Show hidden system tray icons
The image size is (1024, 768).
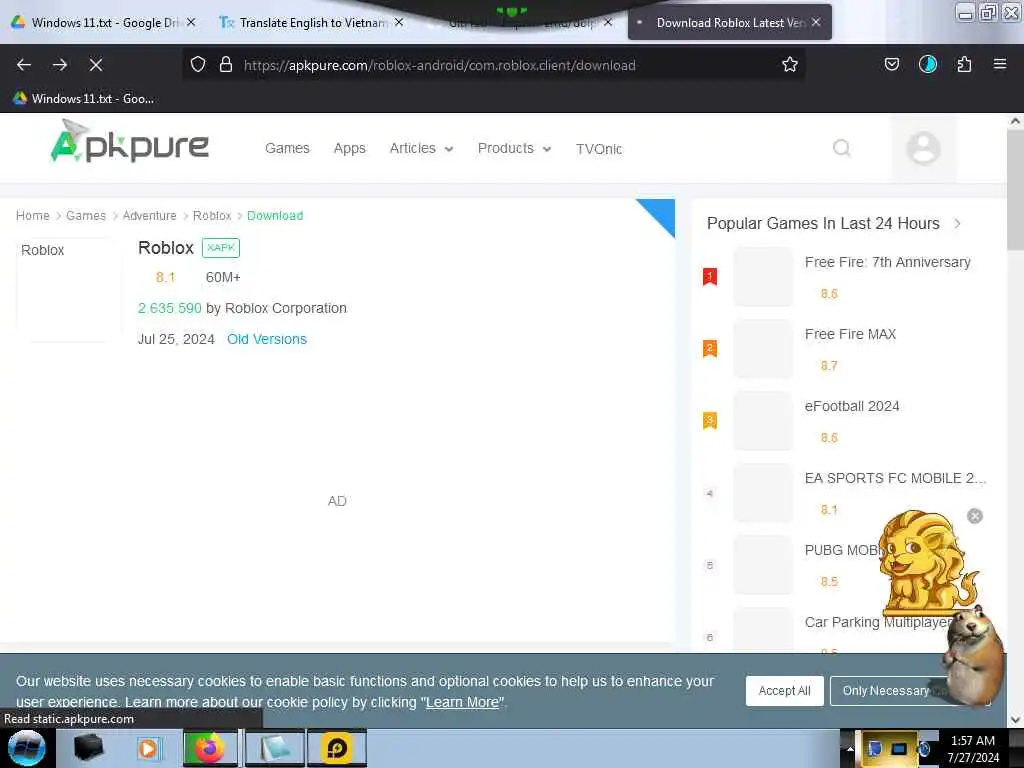click(x=850, y=749)
